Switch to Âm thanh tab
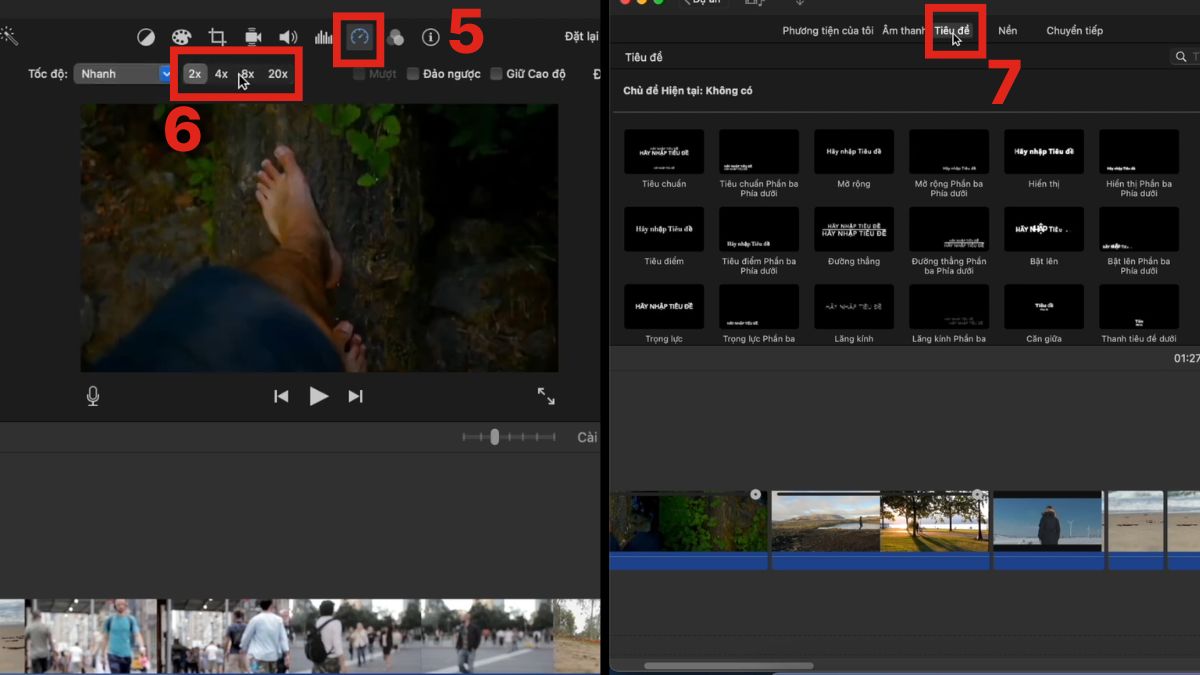The width and height of the screenshot is (1200, 675). pyautogui.click(x=904, y=31)
